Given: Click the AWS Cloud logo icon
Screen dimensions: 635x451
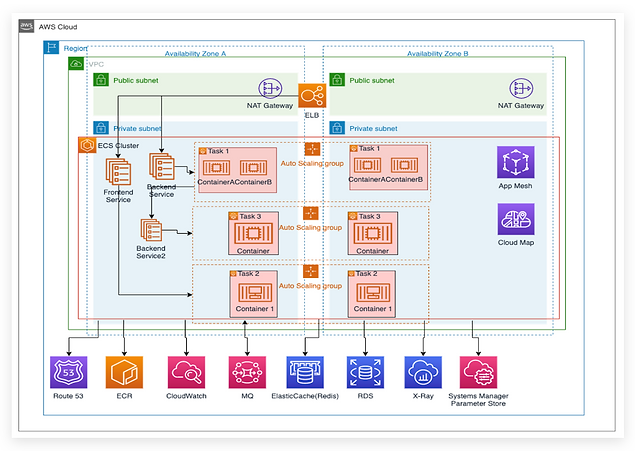Looking at the screenshot, I should click(26, 27).
